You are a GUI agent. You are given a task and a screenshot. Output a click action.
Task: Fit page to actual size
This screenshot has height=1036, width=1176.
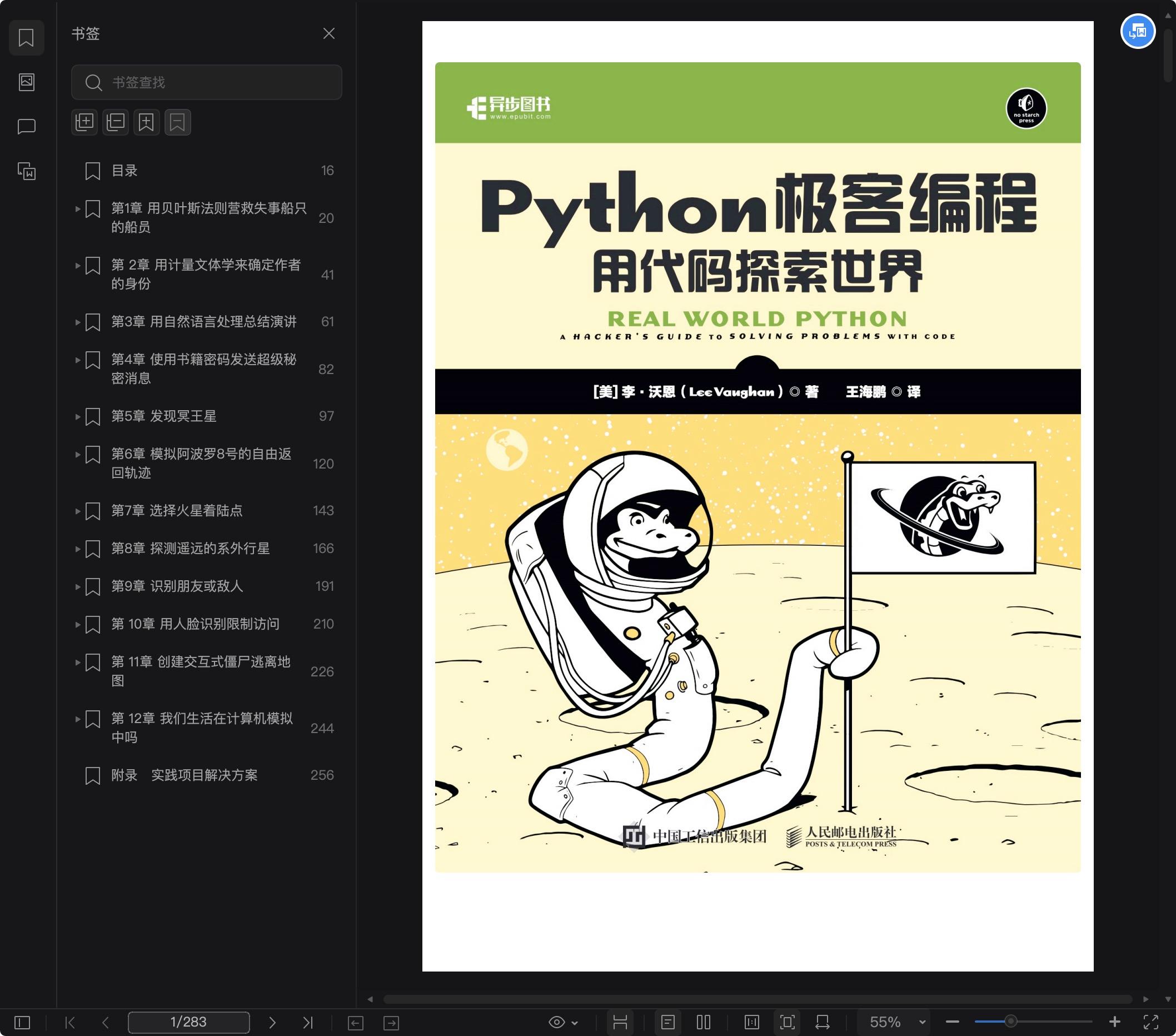click(751, 1022)
